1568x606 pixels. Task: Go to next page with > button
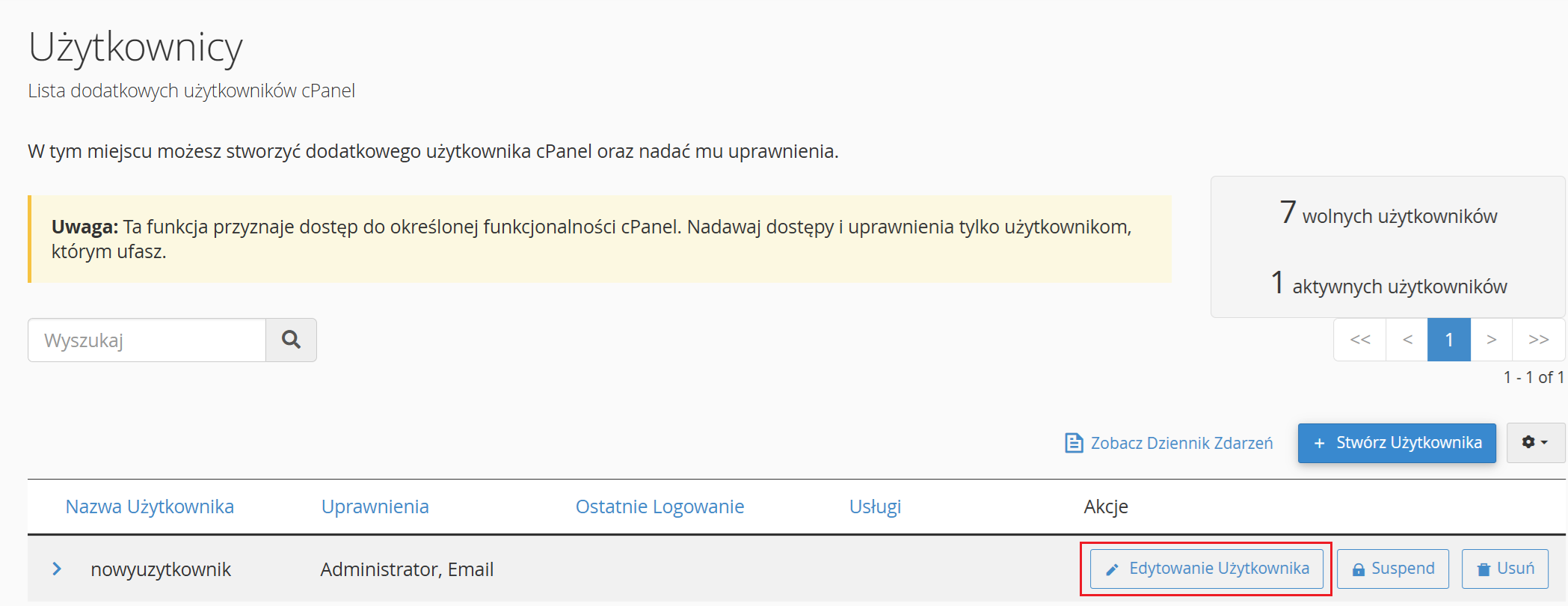pos(1491,340)
